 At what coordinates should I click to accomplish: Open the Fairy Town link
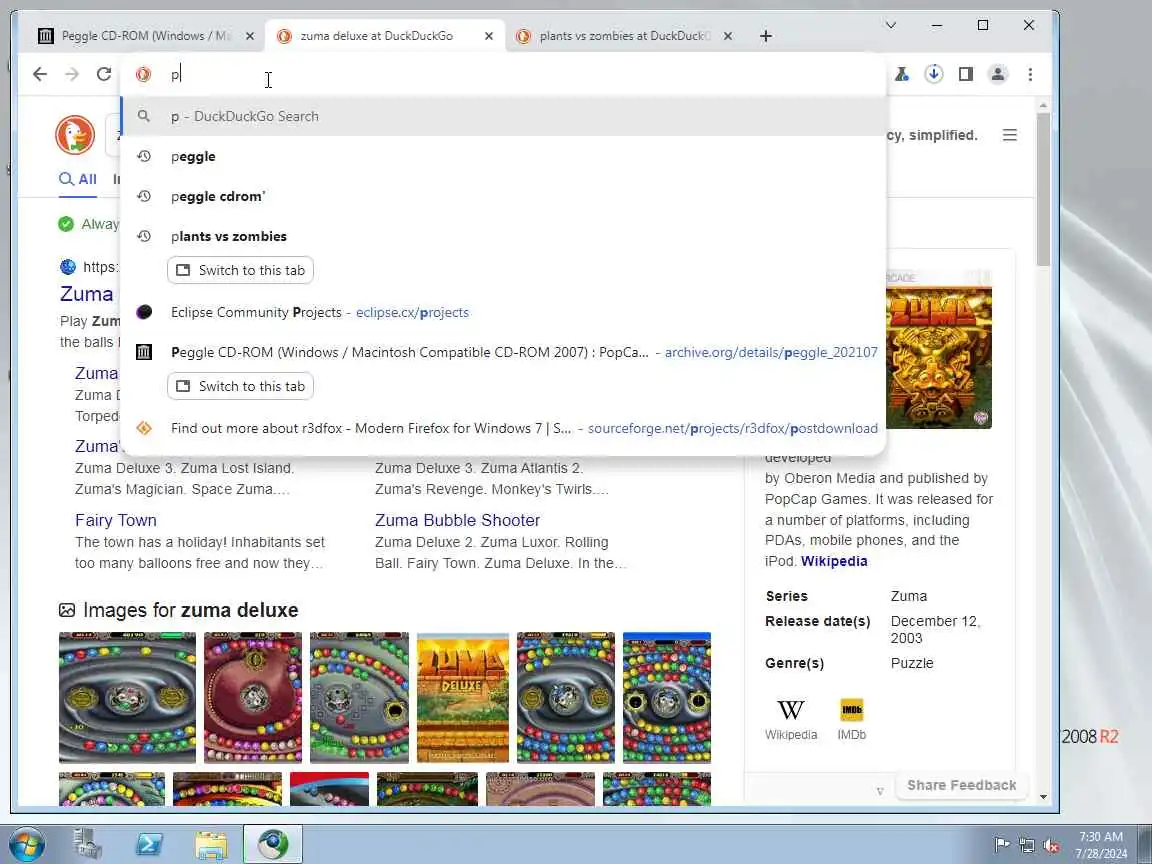click(115, 520)
